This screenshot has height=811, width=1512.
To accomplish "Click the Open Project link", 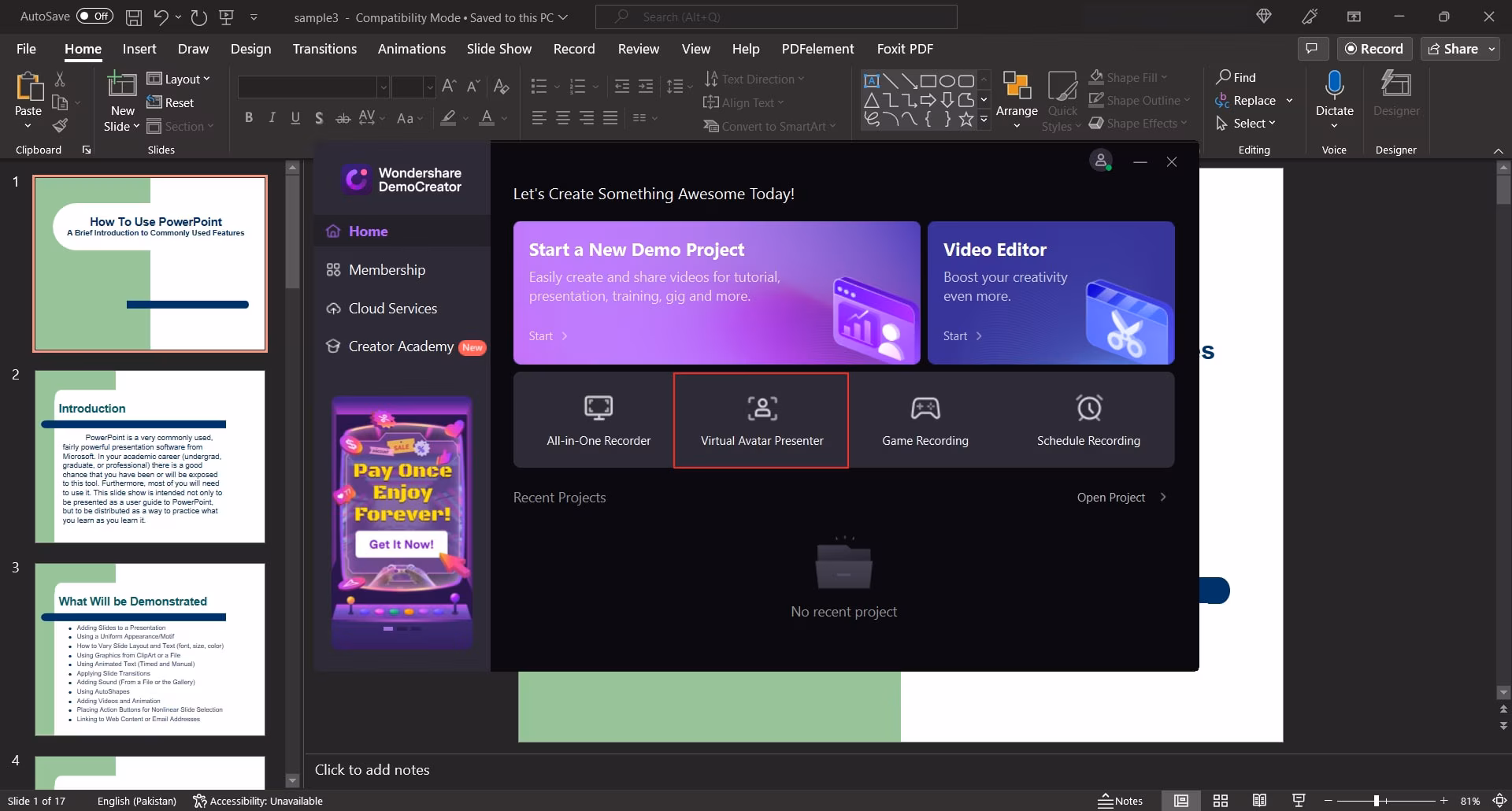I will (x=1121, y=498).
